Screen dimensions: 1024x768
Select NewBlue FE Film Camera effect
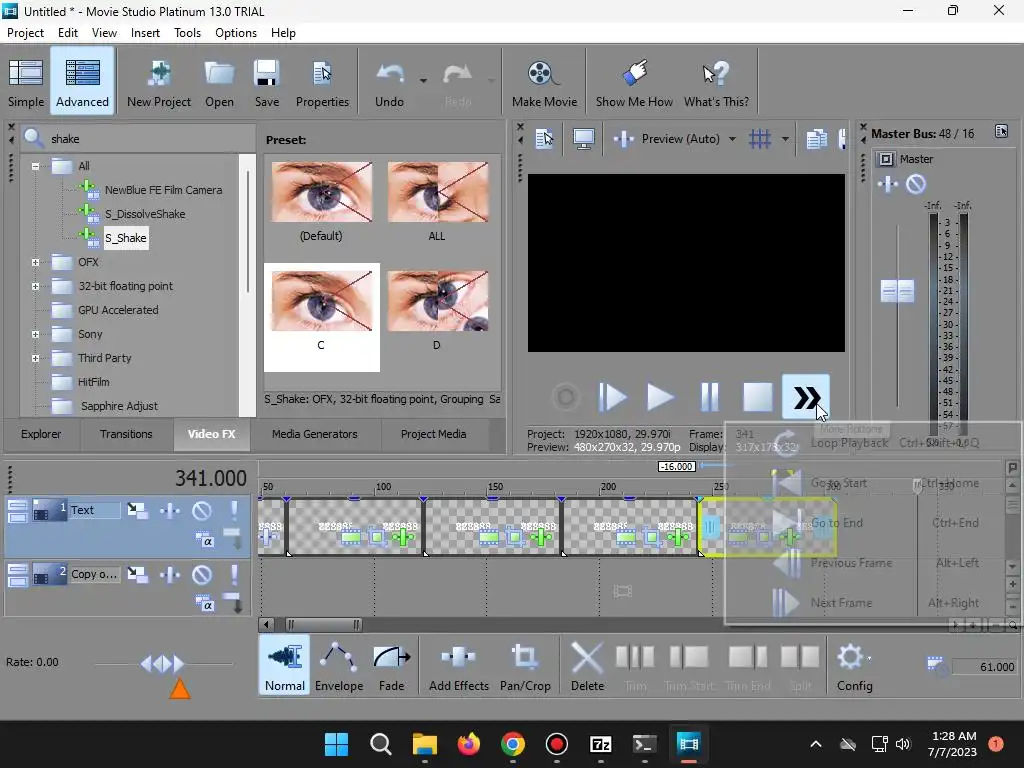click(163, 190)
